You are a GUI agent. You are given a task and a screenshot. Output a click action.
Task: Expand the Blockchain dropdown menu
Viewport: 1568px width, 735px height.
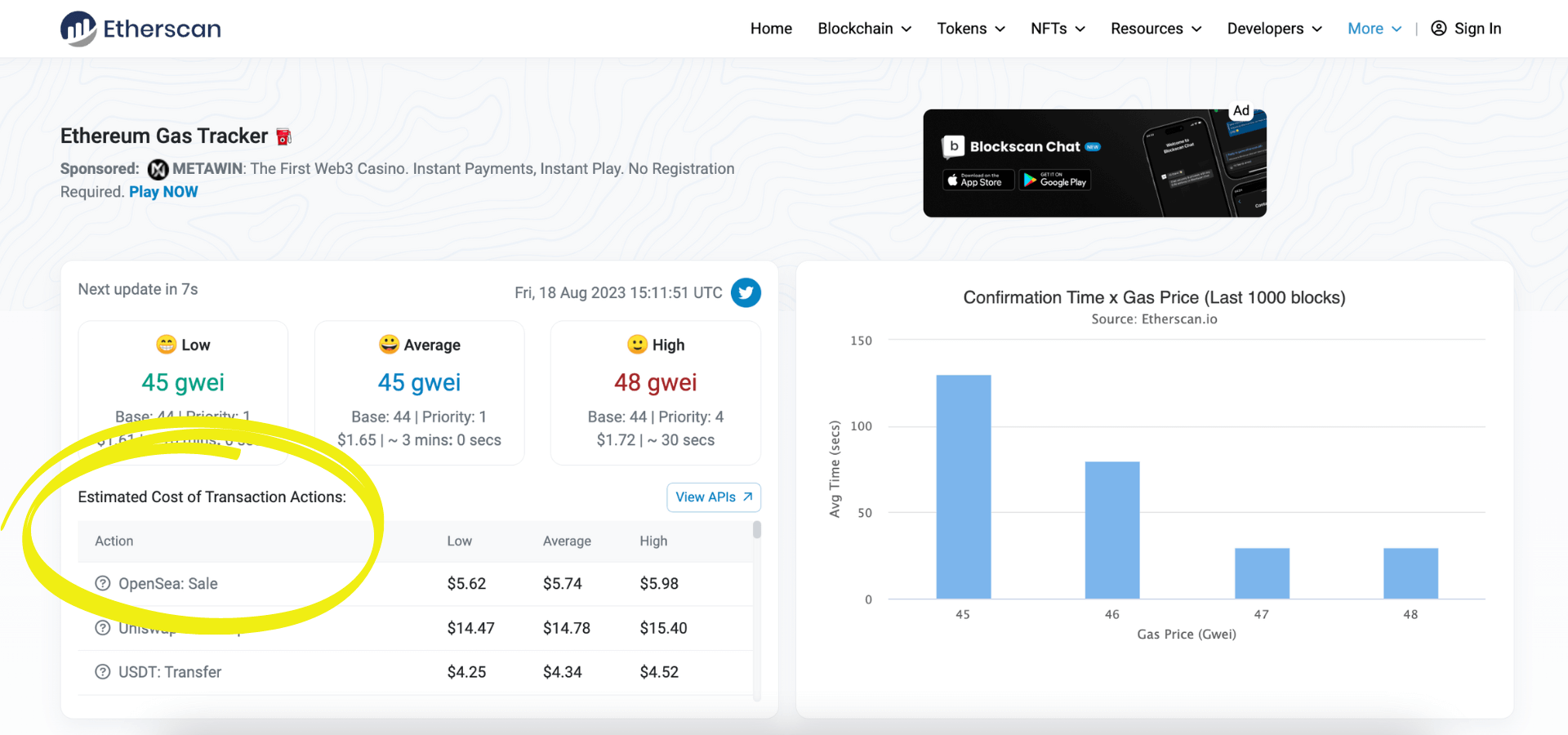pos(864,29)
